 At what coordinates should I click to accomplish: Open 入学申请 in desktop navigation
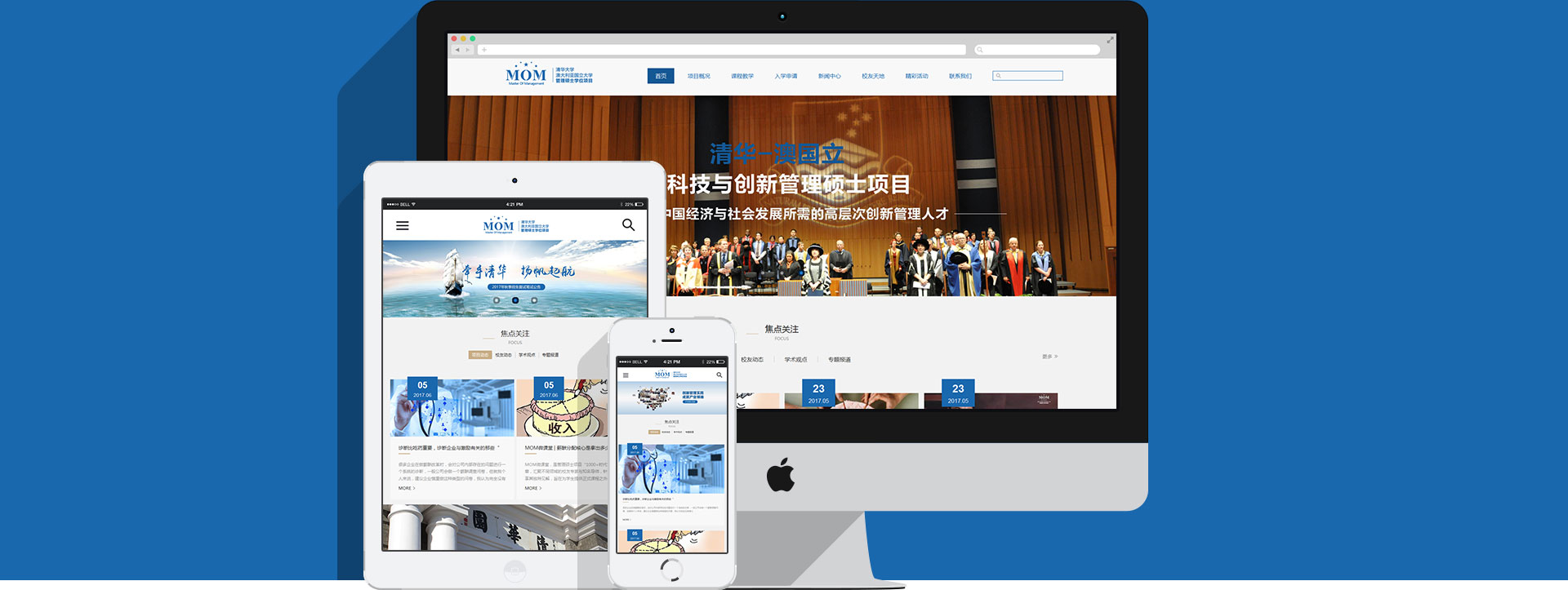[786, 76]
